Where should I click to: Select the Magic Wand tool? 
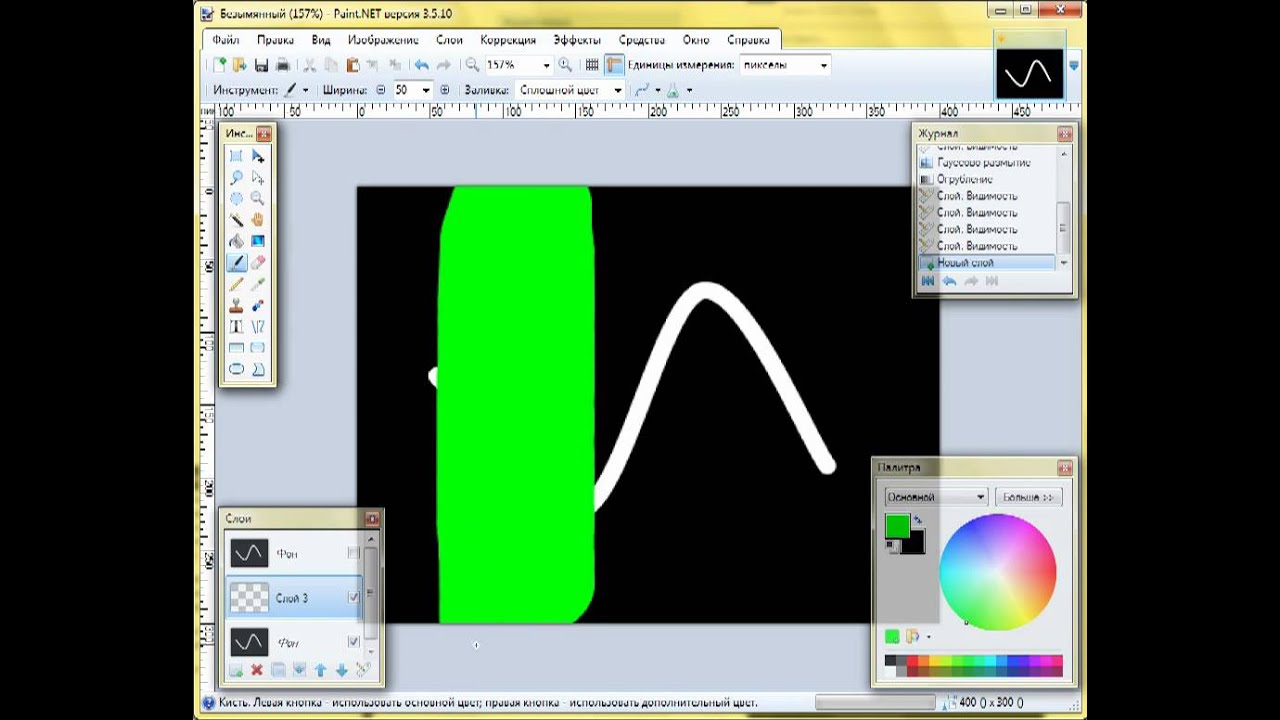[236, 219]
